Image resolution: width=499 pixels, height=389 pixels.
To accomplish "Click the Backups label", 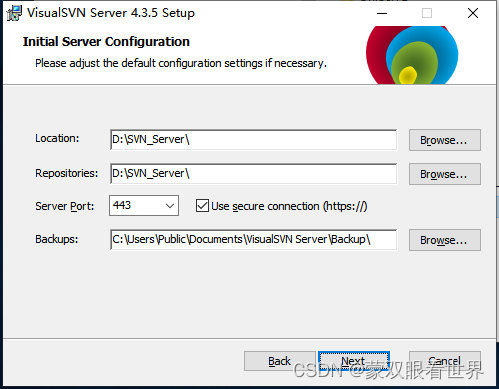I will coord(57,239).
